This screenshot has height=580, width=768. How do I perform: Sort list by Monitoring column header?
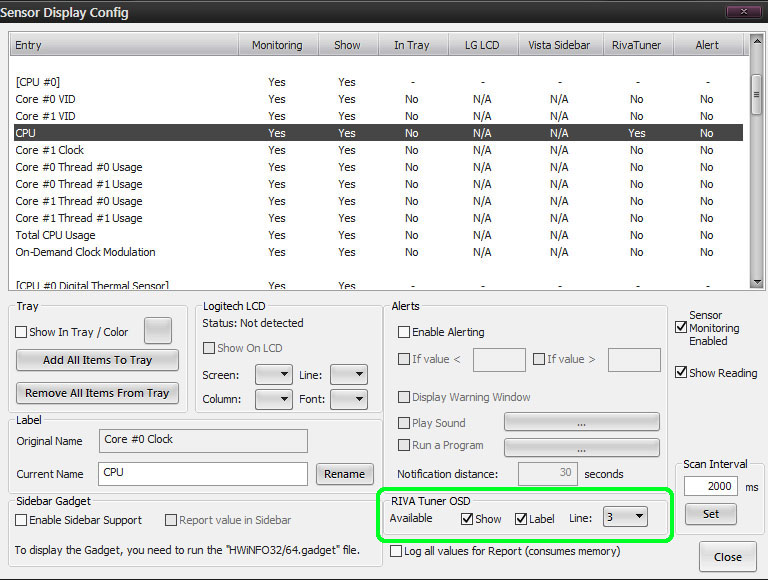[277, 45]
